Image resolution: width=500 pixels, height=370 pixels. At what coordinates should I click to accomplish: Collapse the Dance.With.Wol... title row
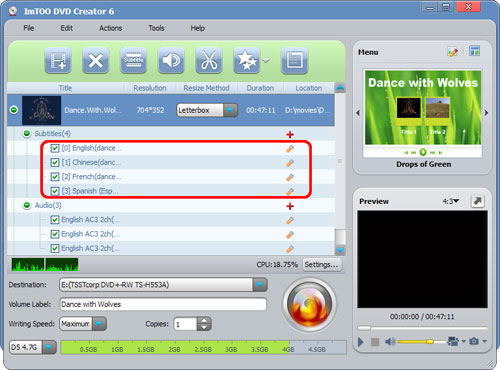pos(14,110)
